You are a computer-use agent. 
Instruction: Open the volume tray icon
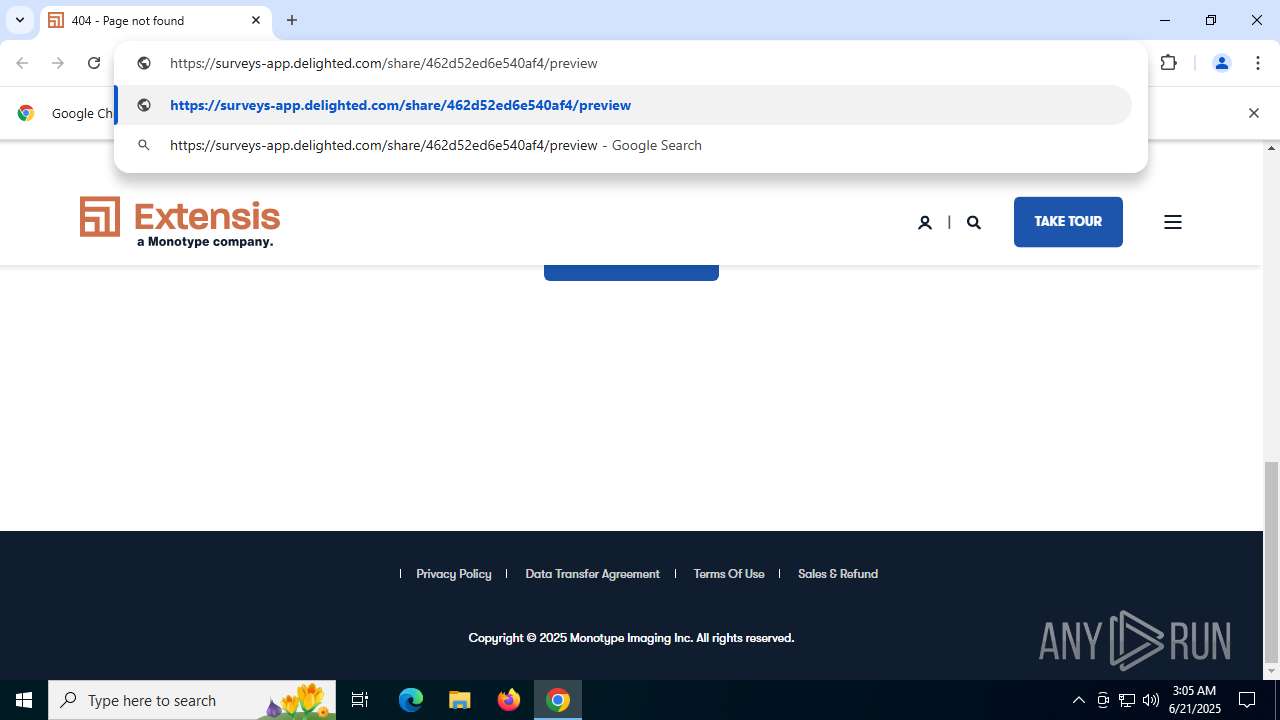(x=1151, y=700)
